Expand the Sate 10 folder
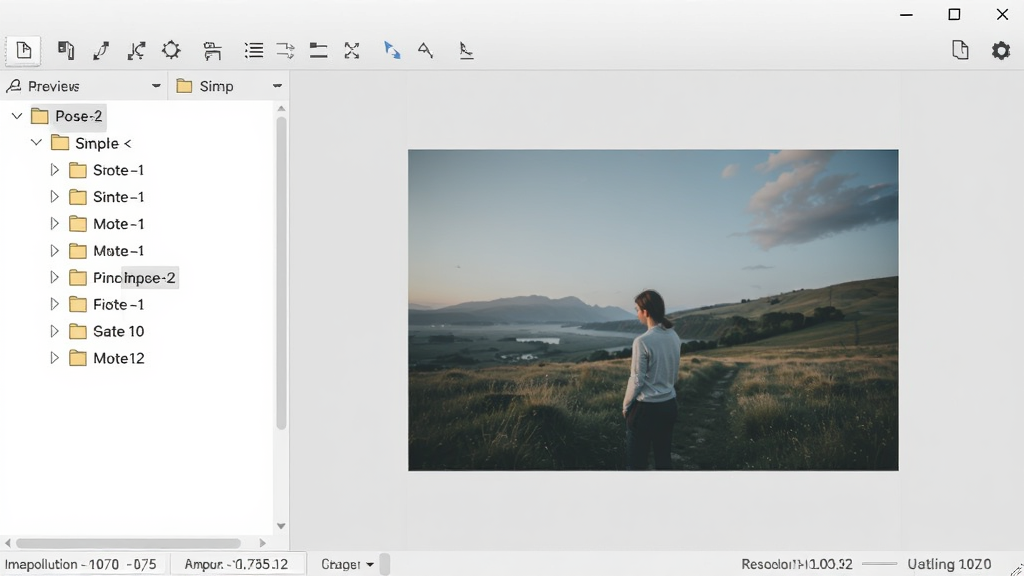 (x=55, y=331)
